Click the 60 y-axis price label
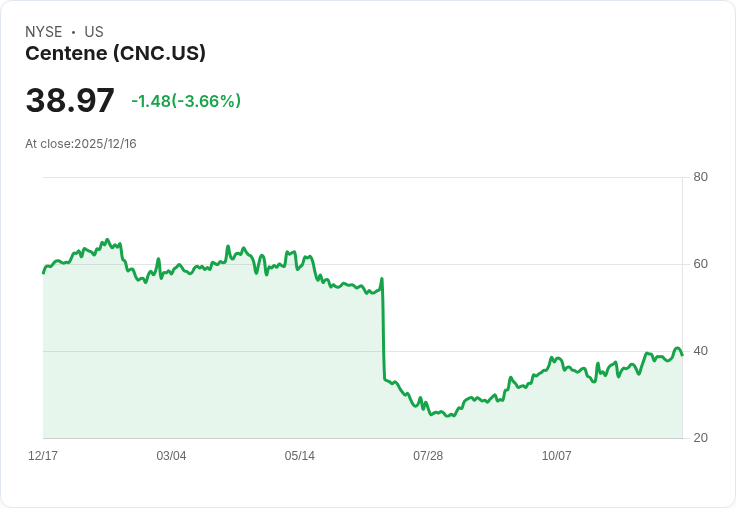736x508 pixels. tap(700, 264)
